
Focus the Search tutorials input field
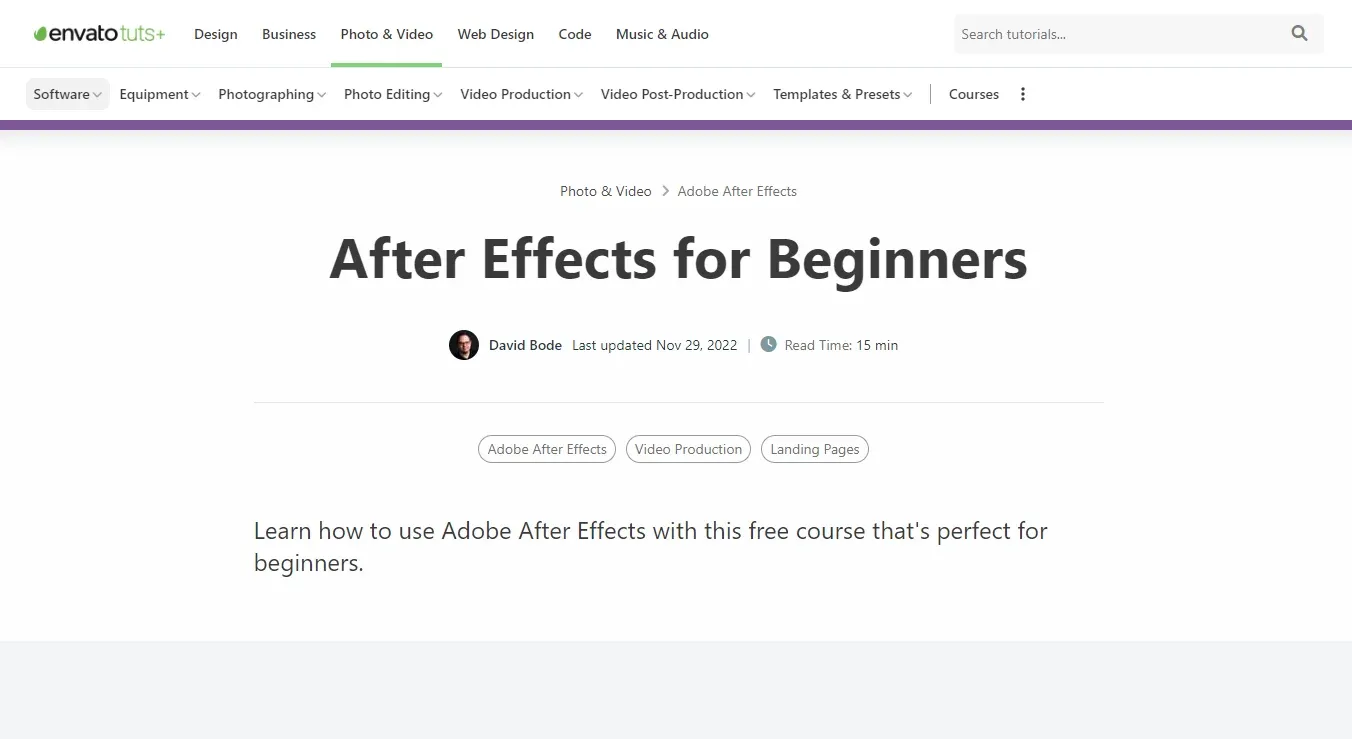(x=1120, y=34)
